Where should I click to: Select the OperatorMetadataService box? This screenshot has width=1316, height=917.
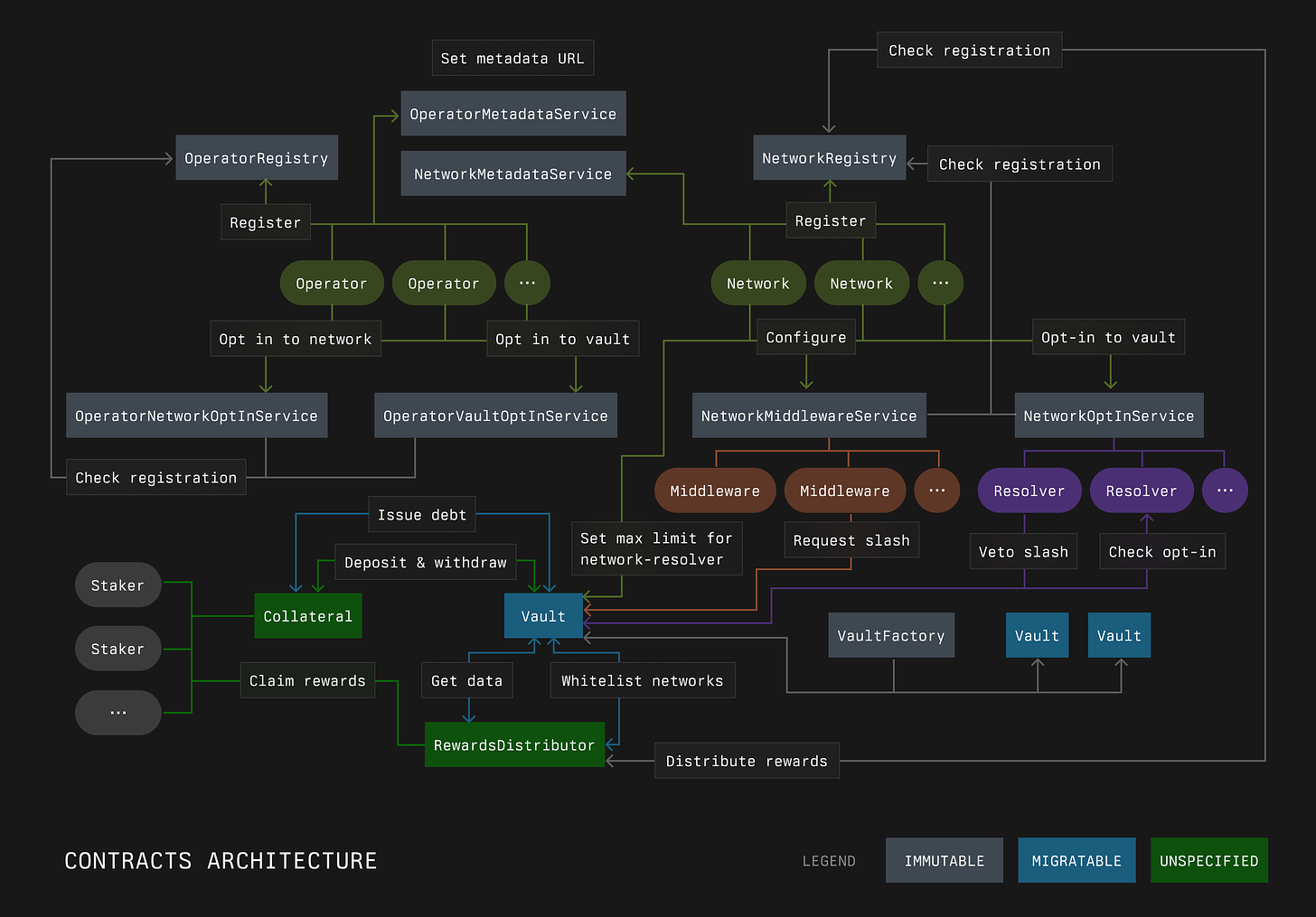(x=513, y=114)
